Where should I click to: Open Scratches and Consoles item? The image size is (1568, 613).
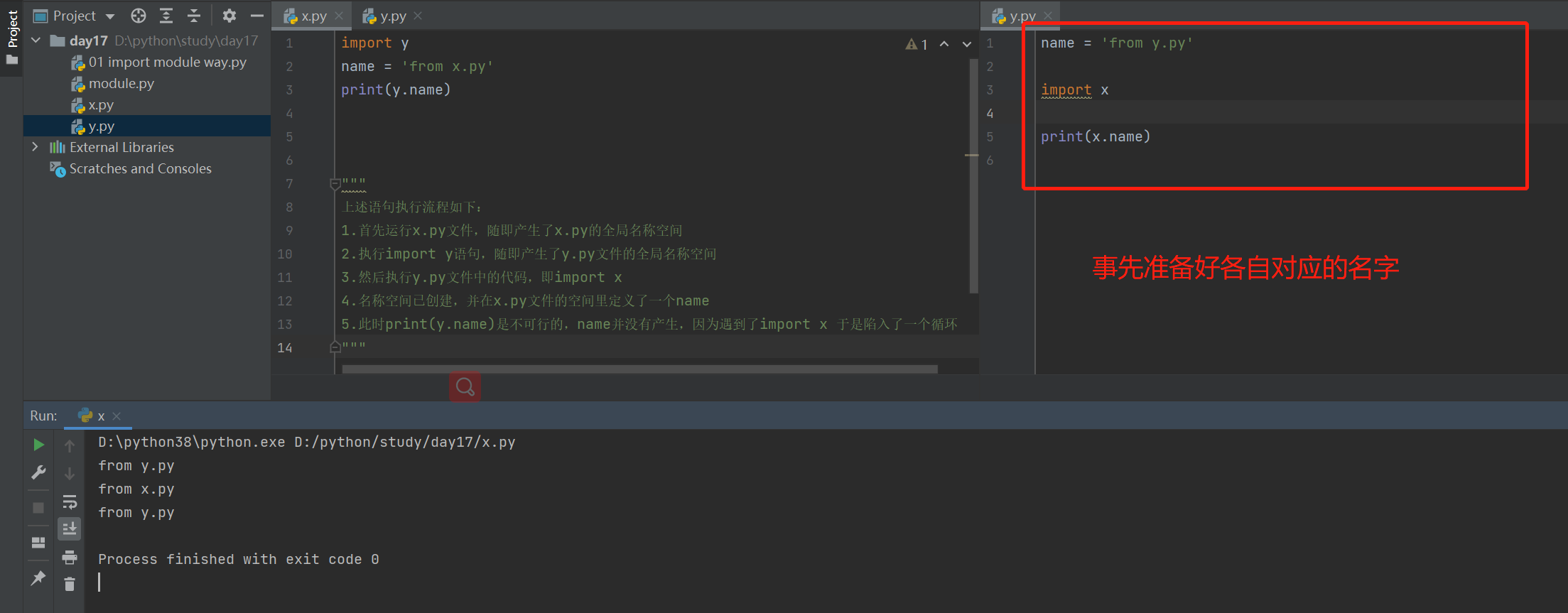pos(131,169)
